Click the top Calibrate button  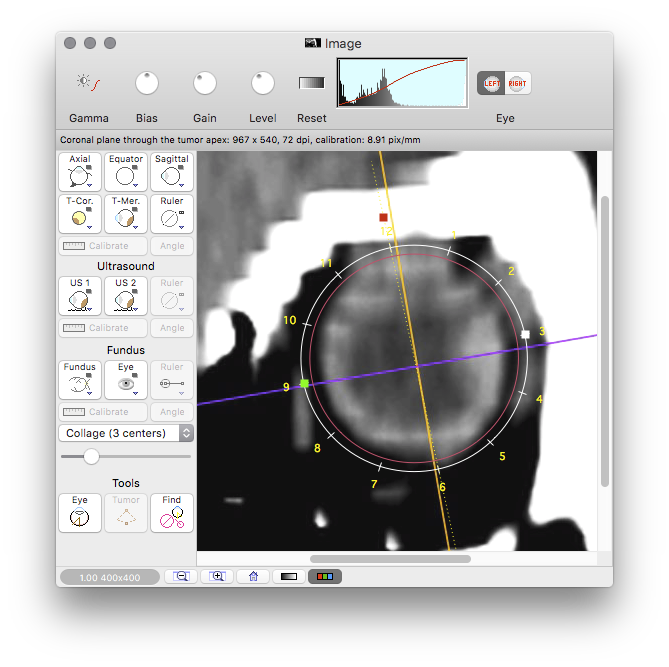[103, 246]
